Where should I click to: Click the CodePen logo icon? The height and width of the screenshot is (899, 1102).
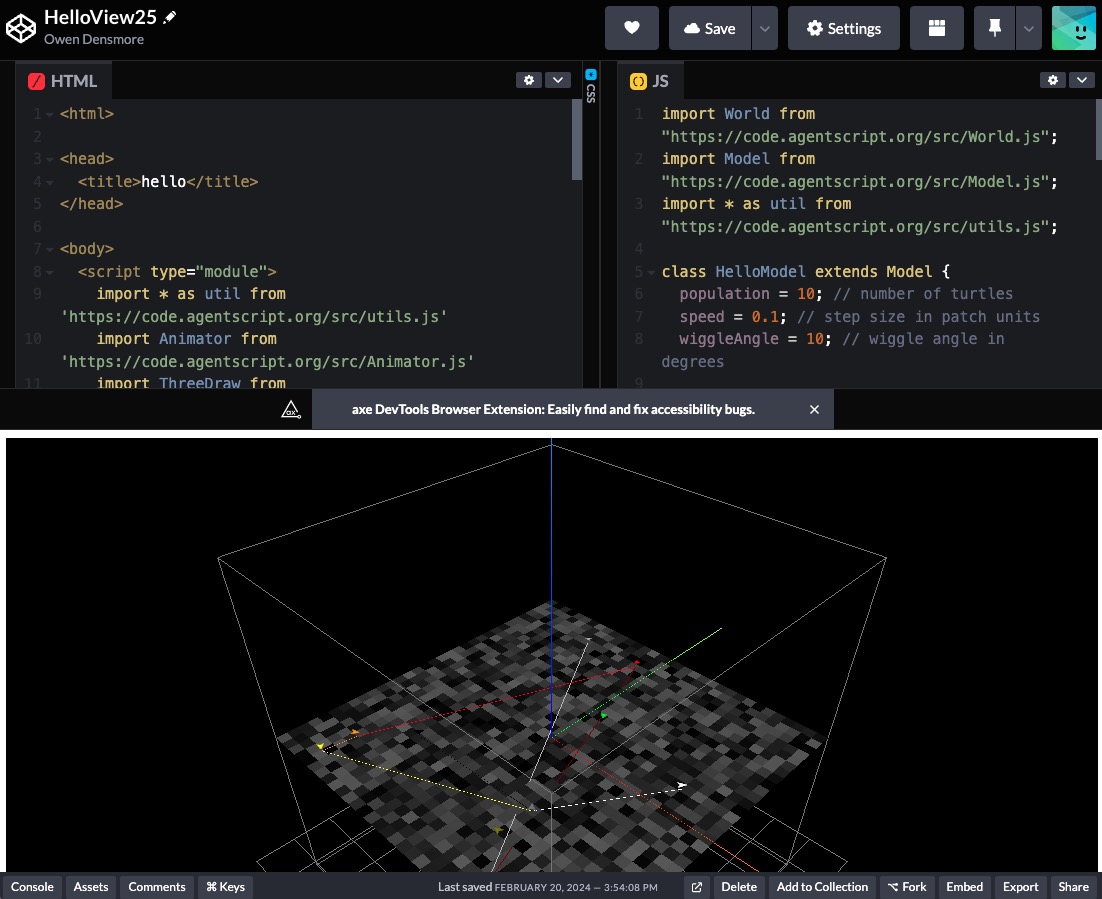pos(21,28)
